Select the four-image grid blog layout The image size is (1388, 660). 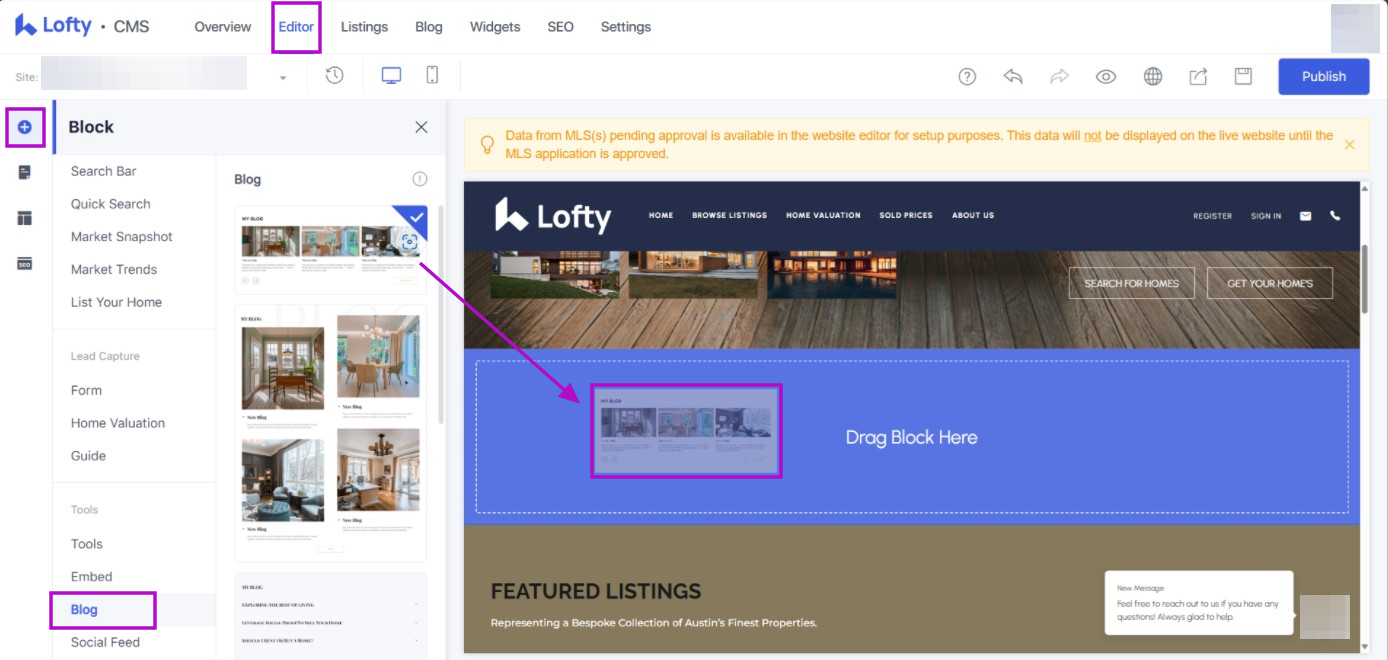pyautogui.click(x=330, y=434)
